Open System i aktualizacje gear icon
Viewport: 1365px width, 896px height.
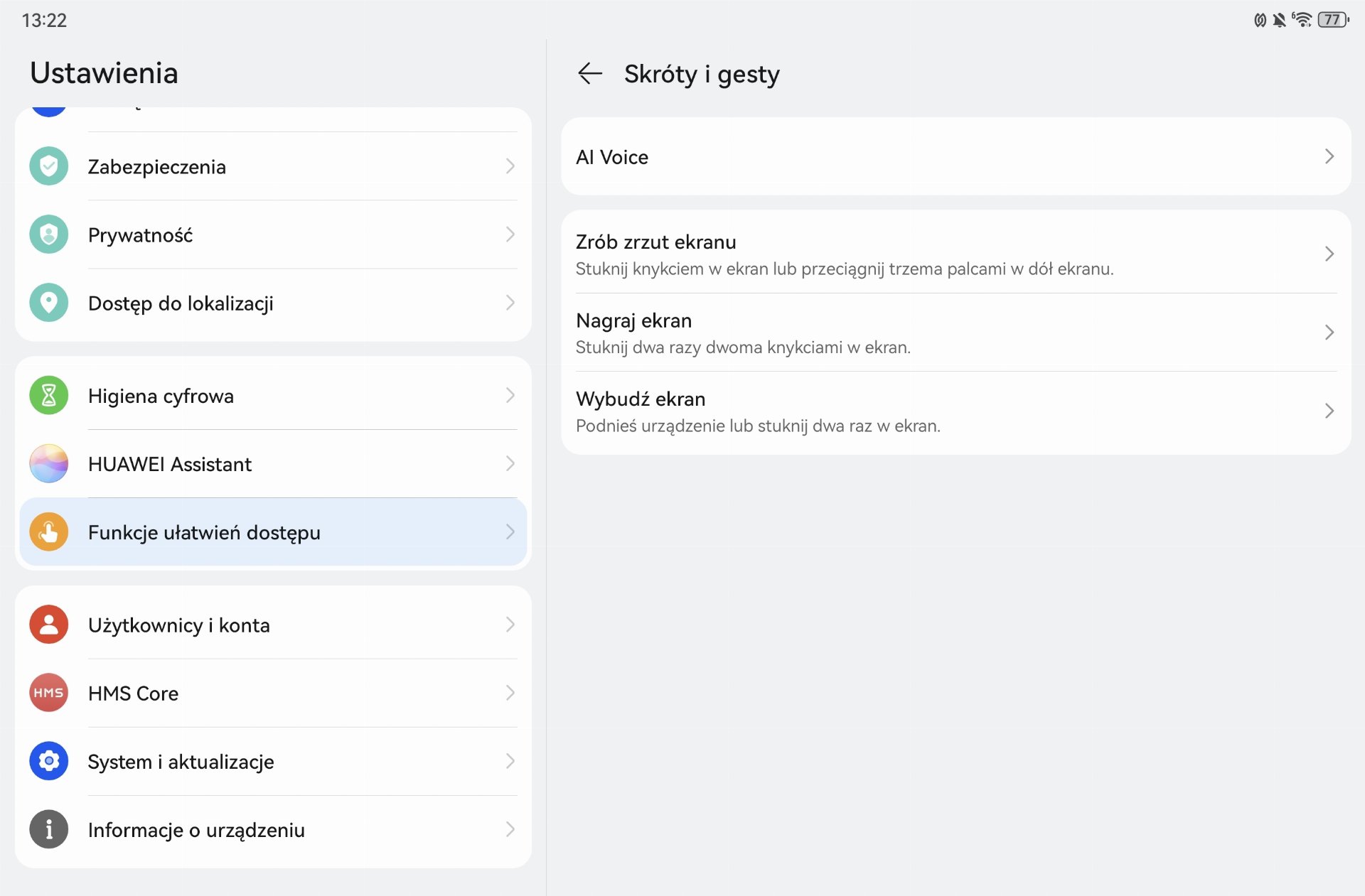pyautogui.click(x=48, y=761)
